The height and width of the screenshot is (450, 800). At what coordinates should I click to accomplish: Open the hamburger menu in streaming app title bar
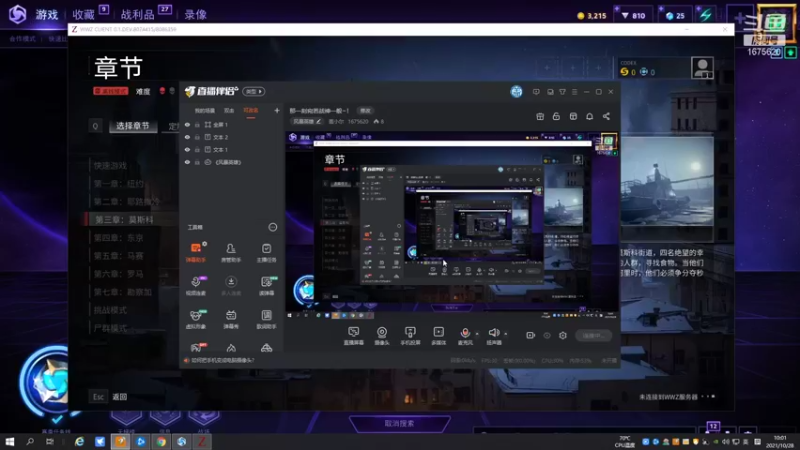coord(574,92)
